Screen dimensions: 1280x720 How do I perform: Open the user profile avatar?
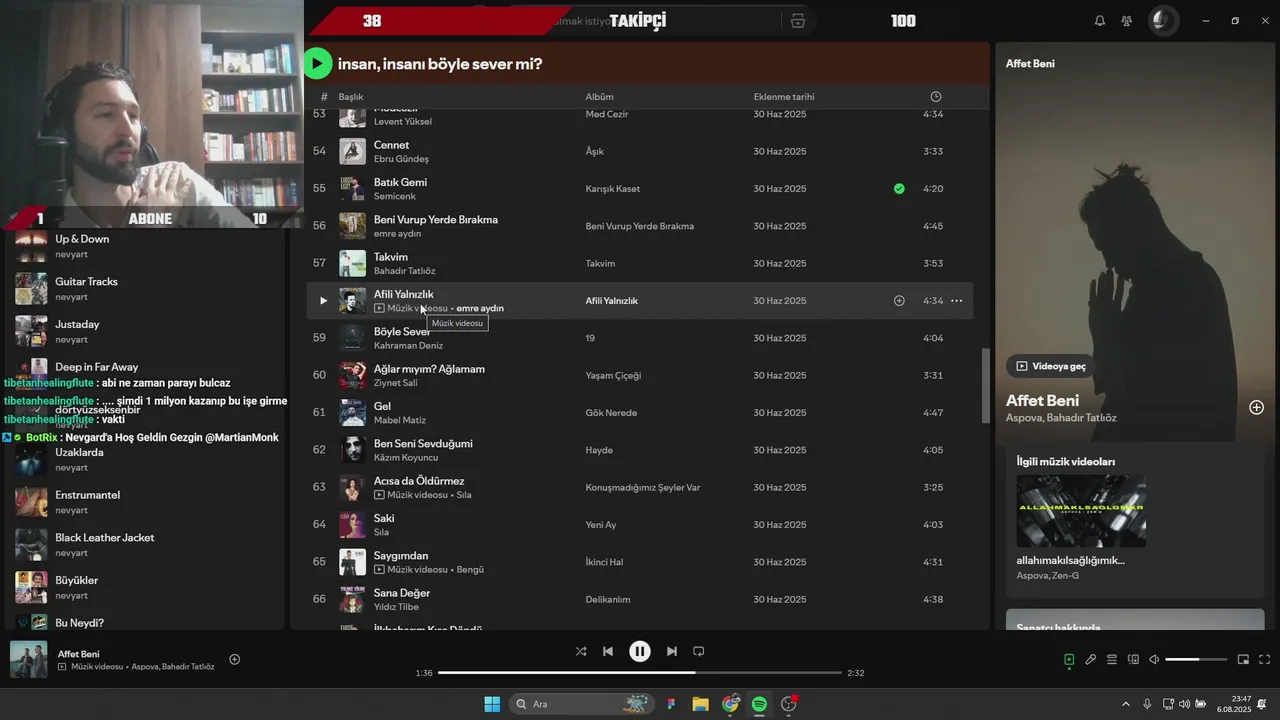pos(1161,20)
